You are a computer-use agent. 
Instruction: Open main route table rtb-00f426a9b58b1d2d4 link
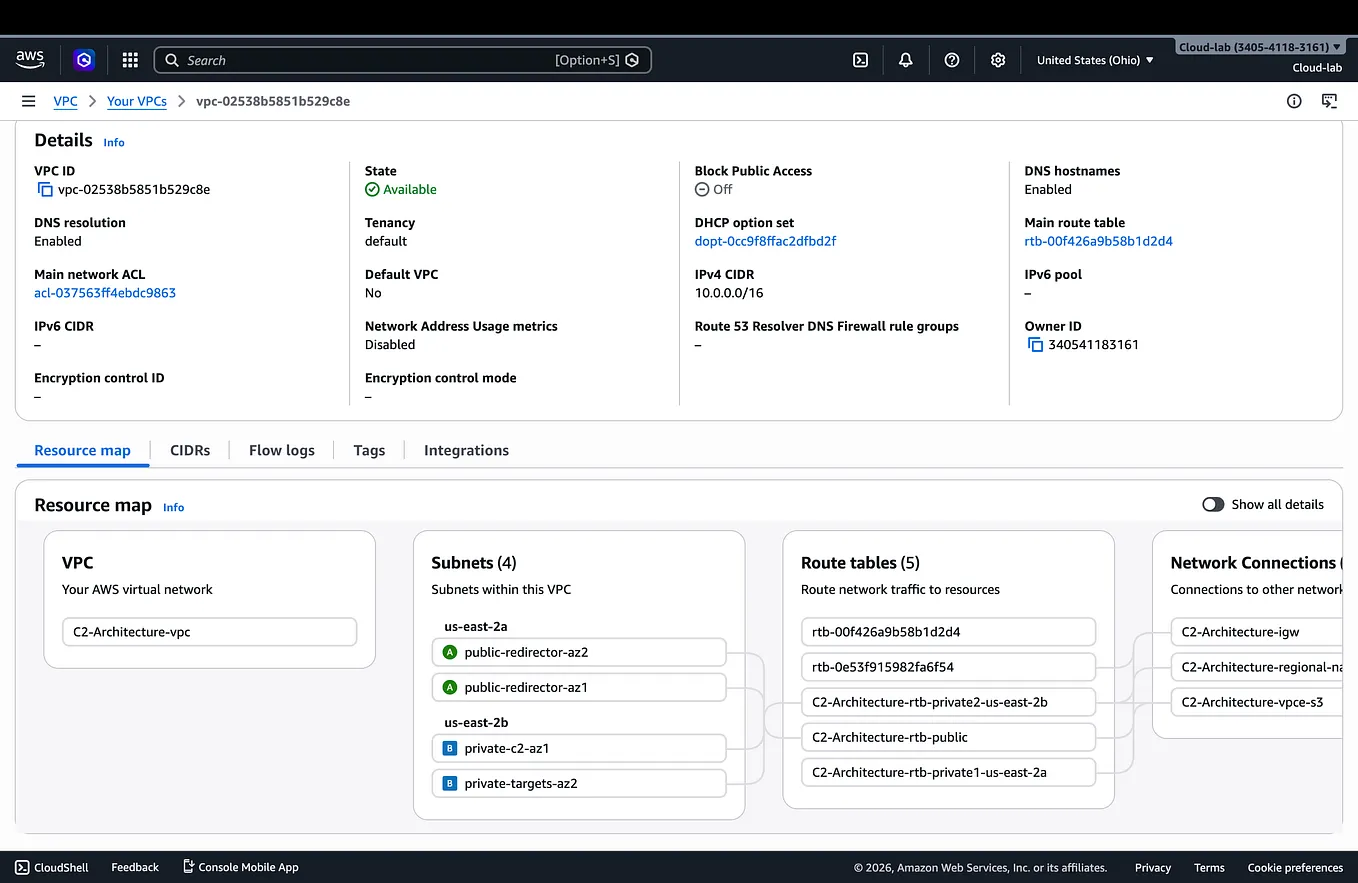[x=1098, y=241]
